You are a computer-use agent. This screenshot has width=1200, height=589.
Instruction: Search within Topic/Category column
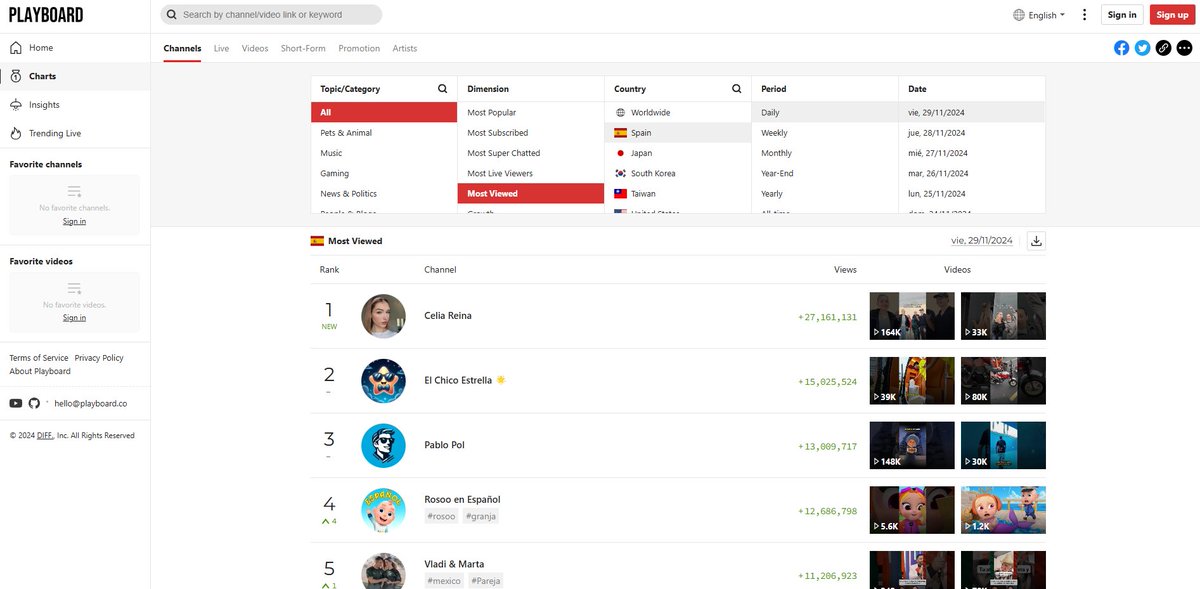tap(442, 89)
